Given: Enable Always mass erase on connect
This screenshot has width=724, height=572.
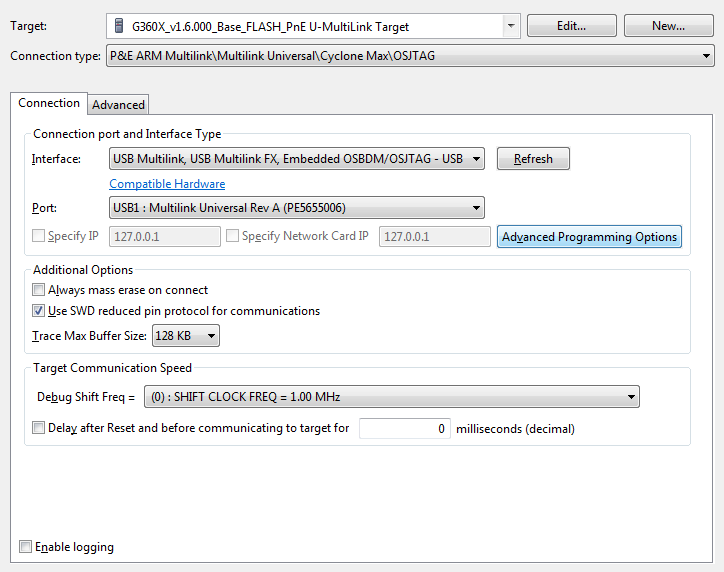Looking at the screenshot, I should [x=38, y=290].
